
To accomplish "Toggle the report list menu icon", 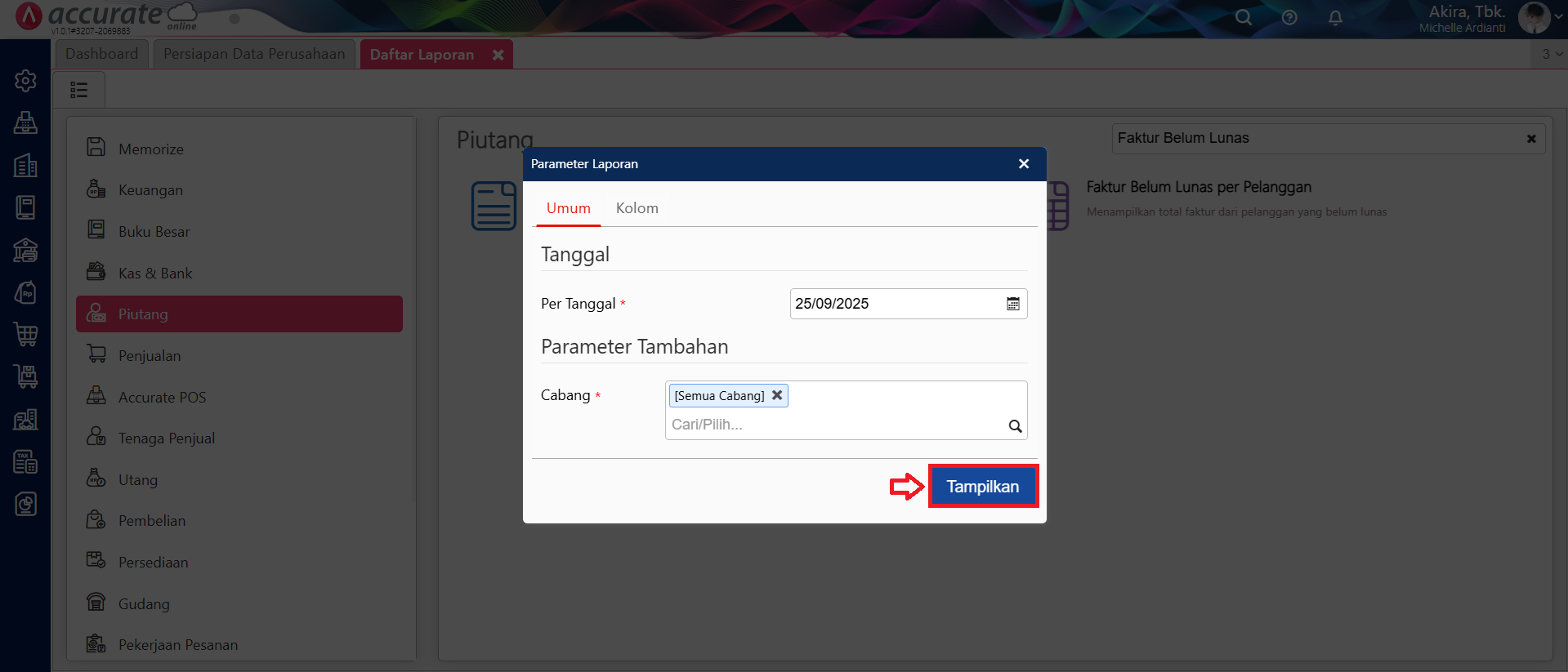I will coord(78,90).
